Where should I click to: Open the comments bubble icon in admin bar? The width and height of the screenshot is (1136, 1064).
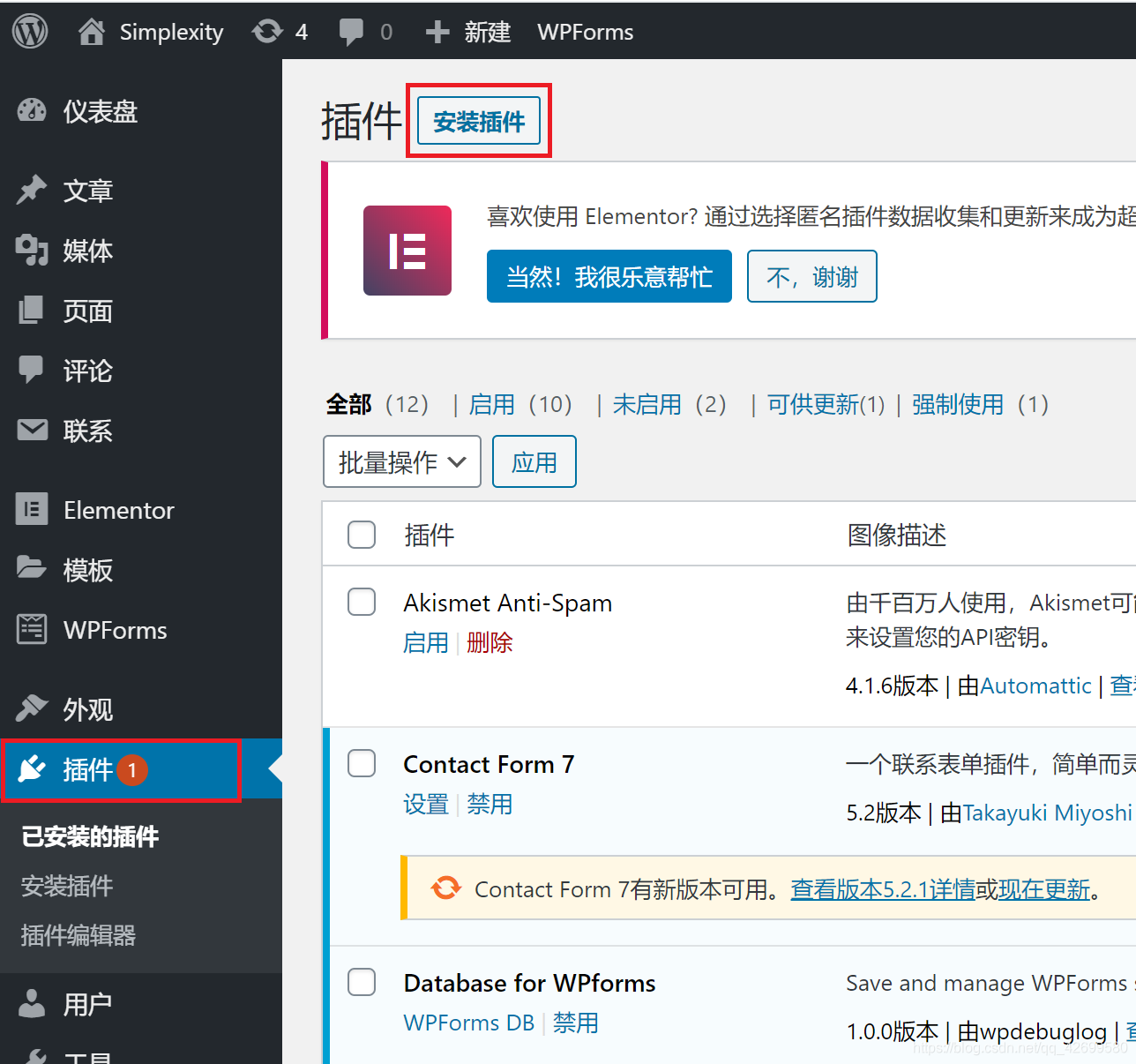pos(351,33)
